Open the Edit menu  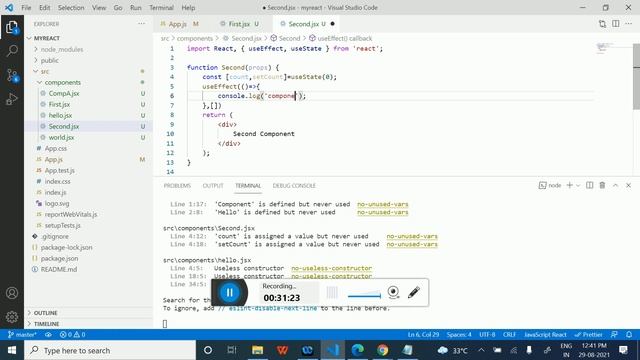44,7
